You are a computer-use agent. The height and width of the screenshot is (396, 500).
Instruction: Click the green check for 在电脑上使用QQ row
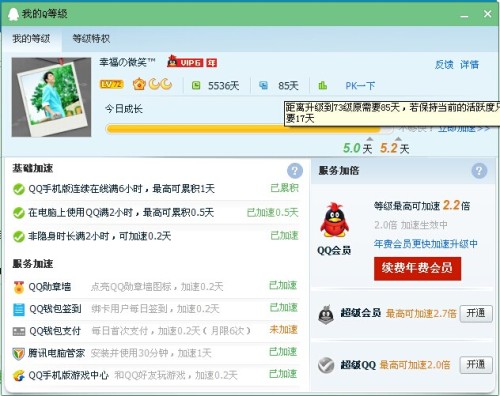(x=19, y=213)
